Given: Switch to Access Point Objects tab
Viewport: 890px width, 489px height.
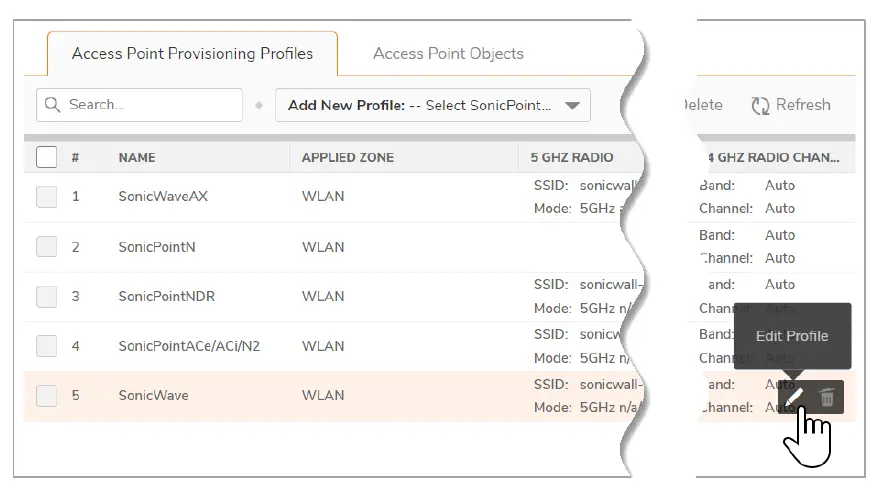Looking at the screenshot, I should click(x=448, y=53).
